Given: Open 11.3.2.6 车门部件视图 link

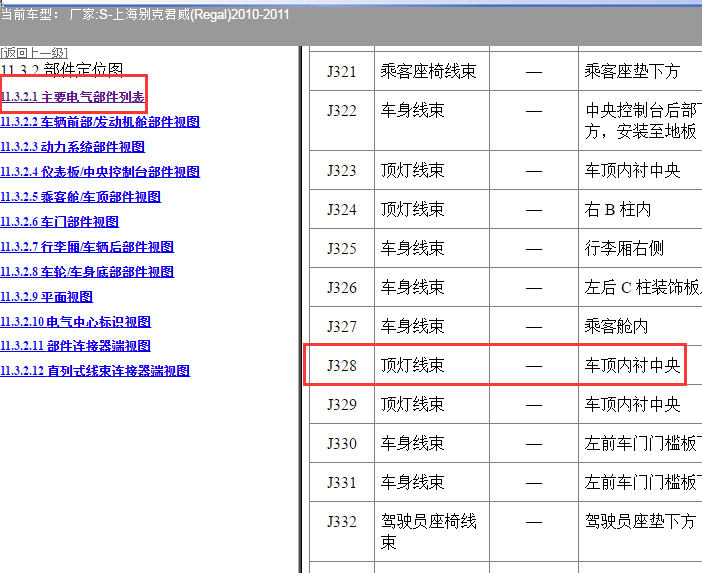Looking at the screenshot, I should click(60, 222).
